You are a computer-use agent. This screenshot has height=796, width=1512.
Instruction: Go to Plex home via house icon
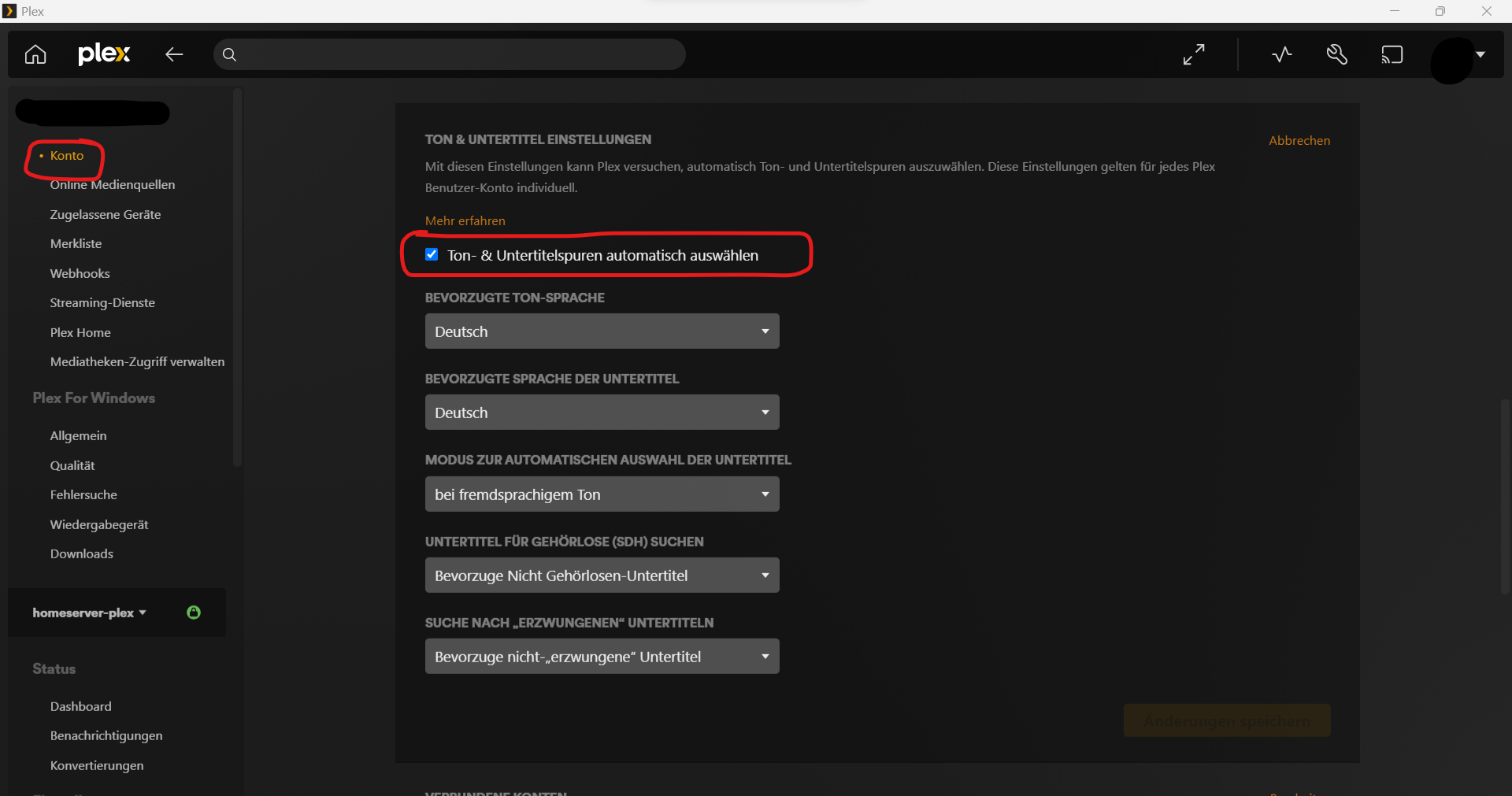pos(35,54)
